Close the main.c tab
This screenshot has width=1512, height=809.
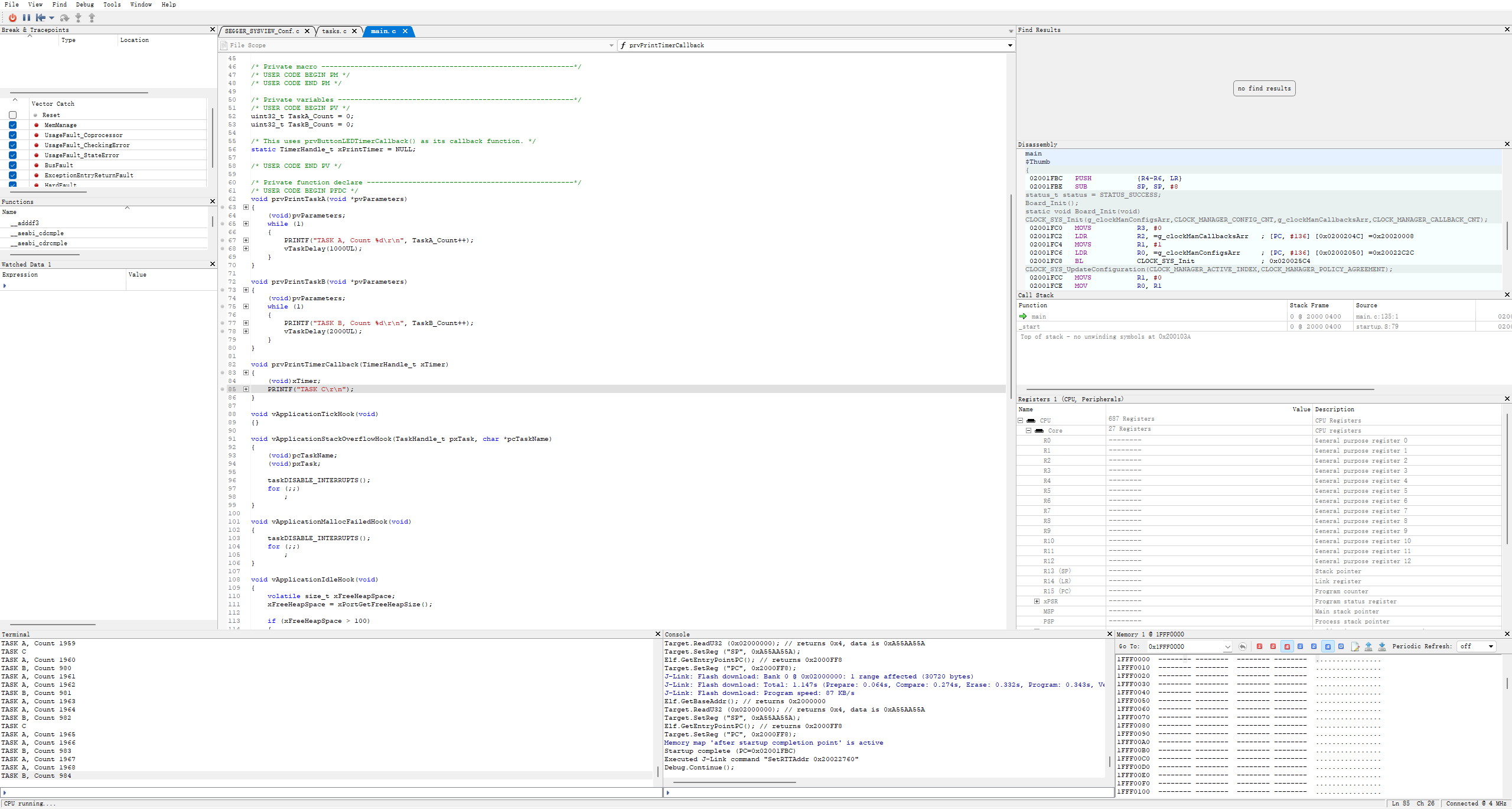405,31
